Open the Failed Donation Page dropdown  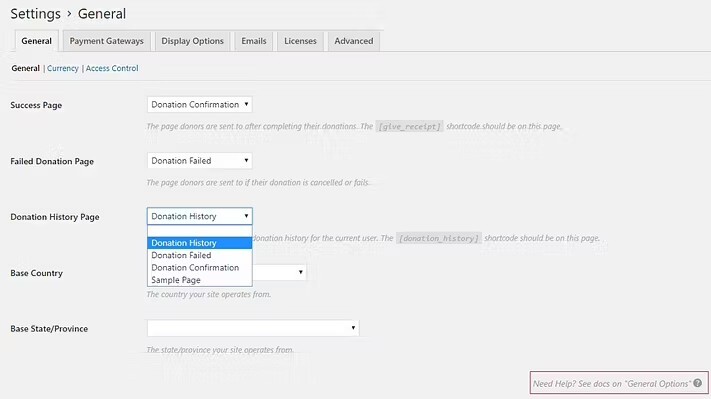point(200,161)
